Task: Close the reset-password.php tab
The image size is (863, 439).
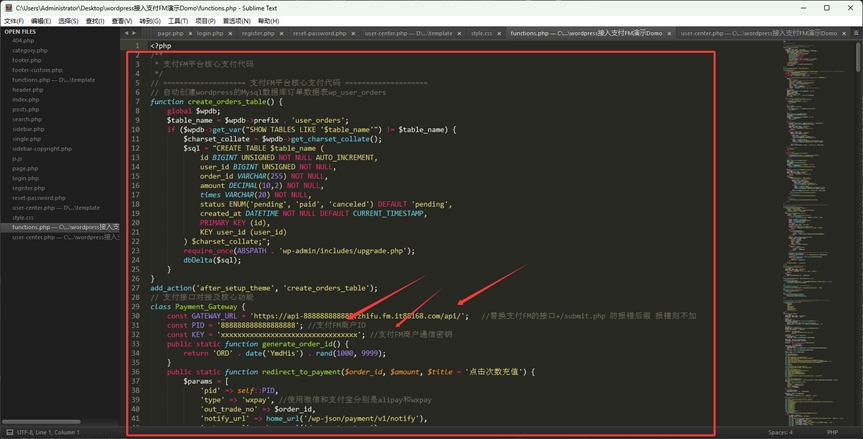Action: (x=353, y=34)
